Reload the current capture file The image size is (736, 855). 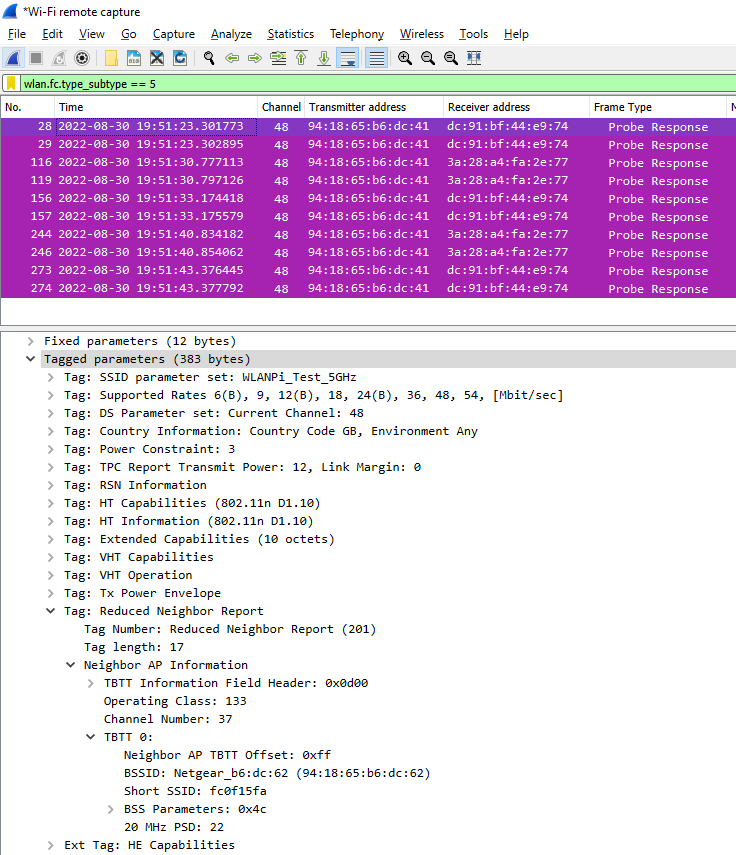(180, 58)
